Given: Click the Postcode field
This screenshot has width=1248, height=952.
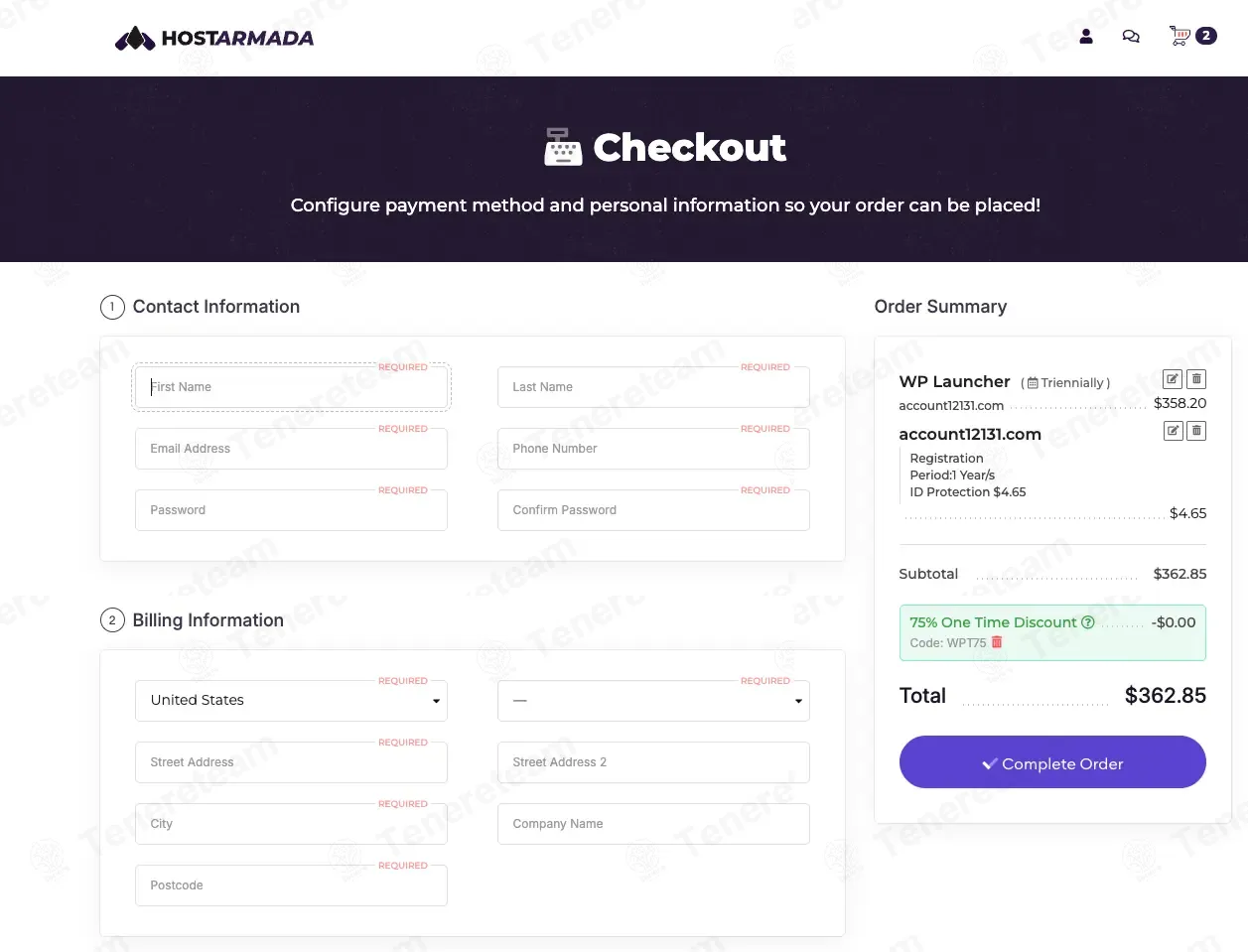Looking at the screenshot, I should (291, 885).
